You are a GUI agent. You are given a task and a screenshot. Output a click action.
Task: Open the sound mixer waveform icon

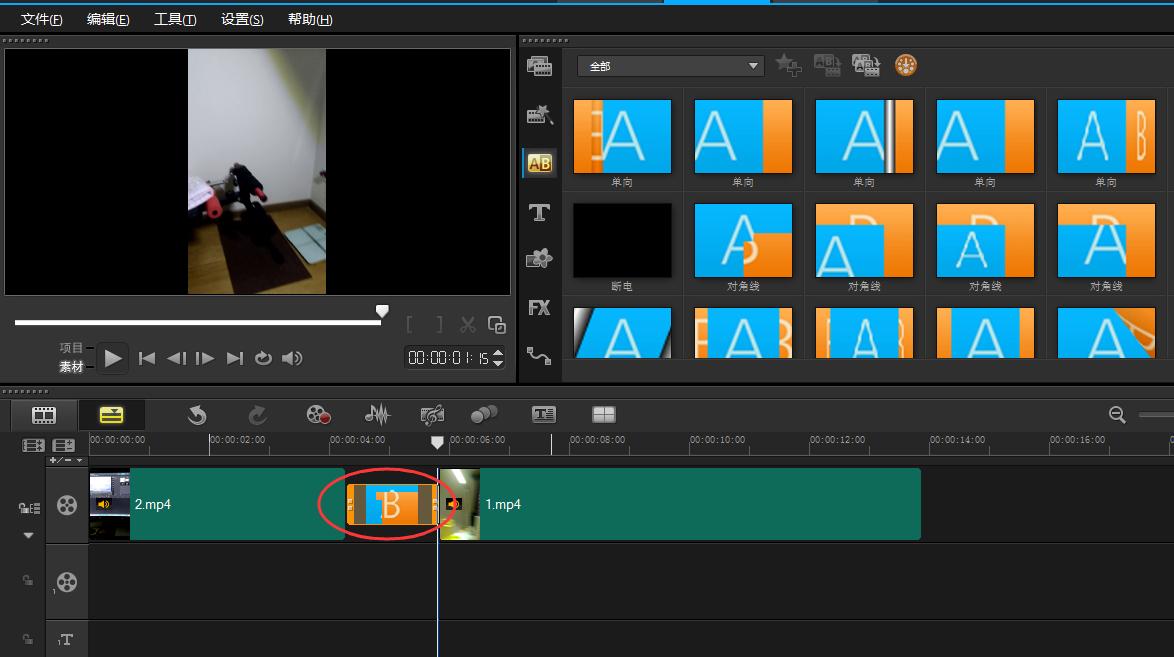(x=377, y=414)
